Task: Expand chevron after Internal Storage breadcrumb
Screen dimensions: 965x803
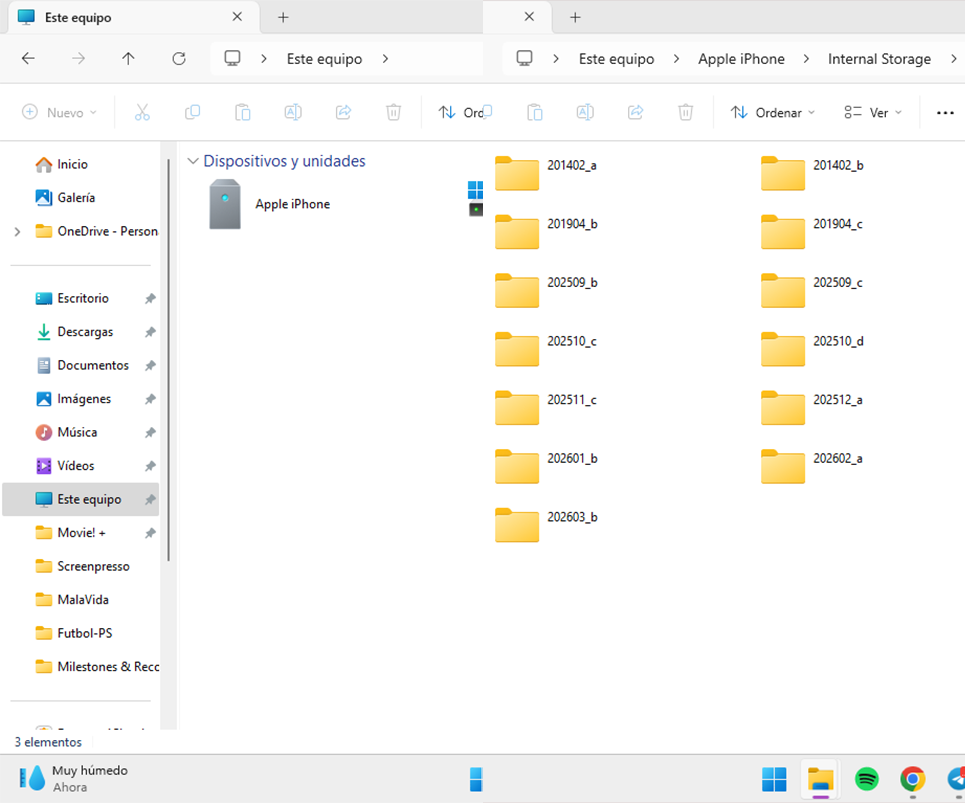Action: tap(951, 59)
